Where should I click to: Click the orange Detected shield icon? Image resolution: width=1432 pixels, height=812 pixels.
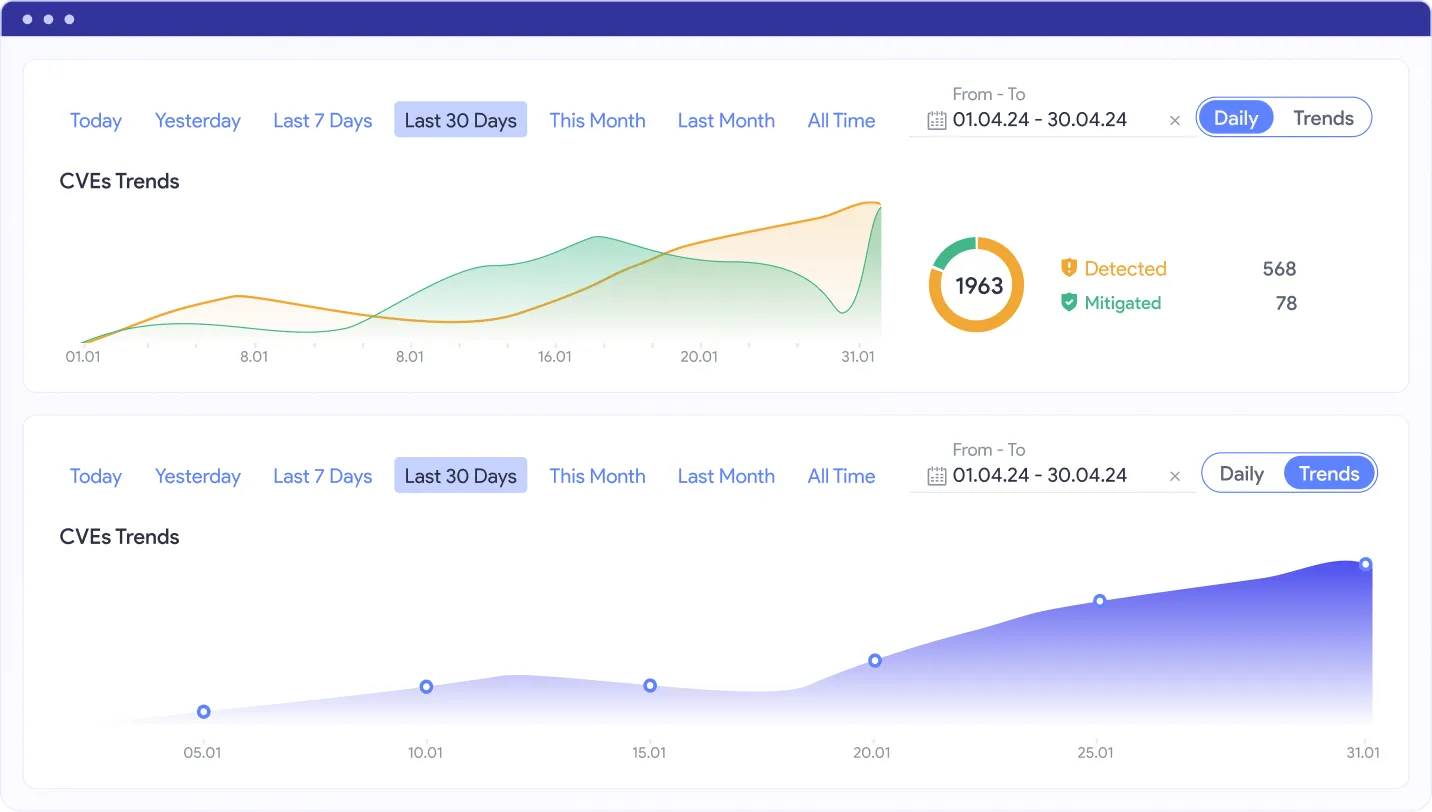coord(1069,268)
